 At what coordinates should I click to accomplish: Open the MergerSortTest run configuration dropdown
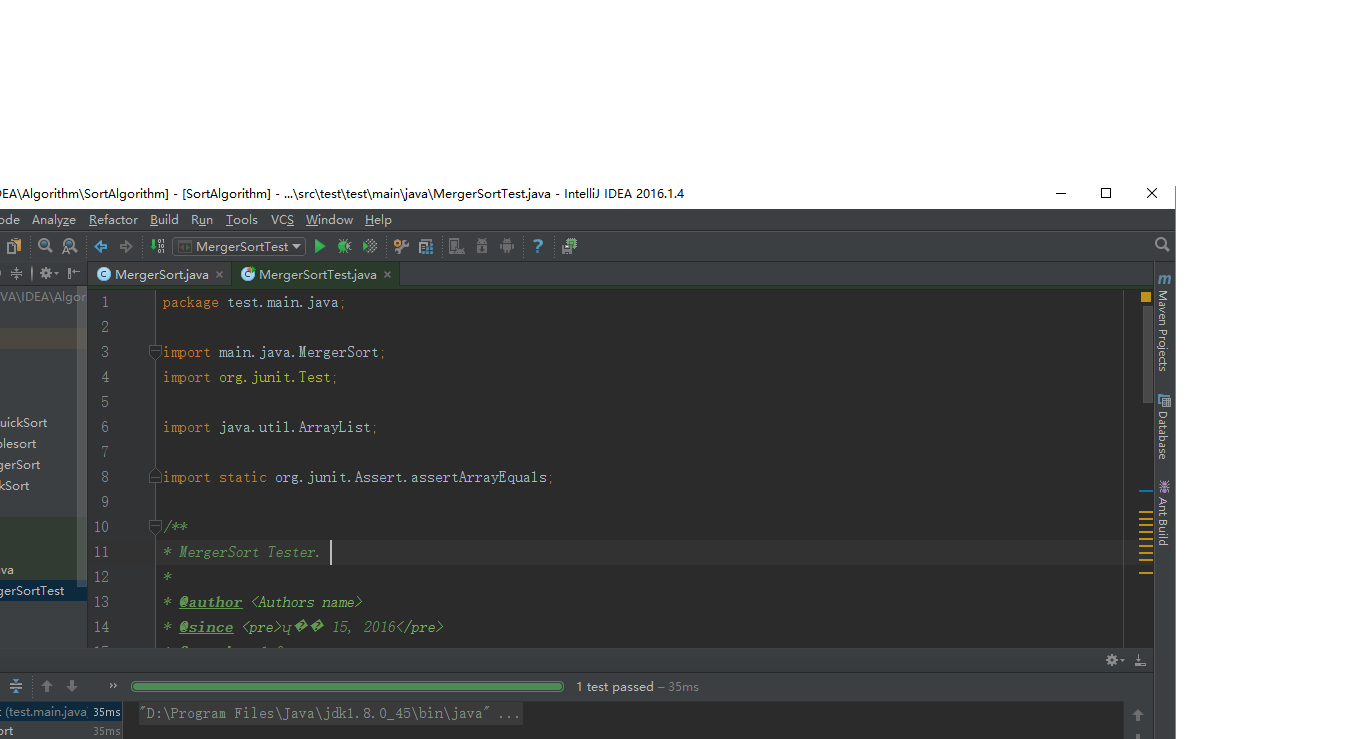pyautogui.click(x=239, y=246)
